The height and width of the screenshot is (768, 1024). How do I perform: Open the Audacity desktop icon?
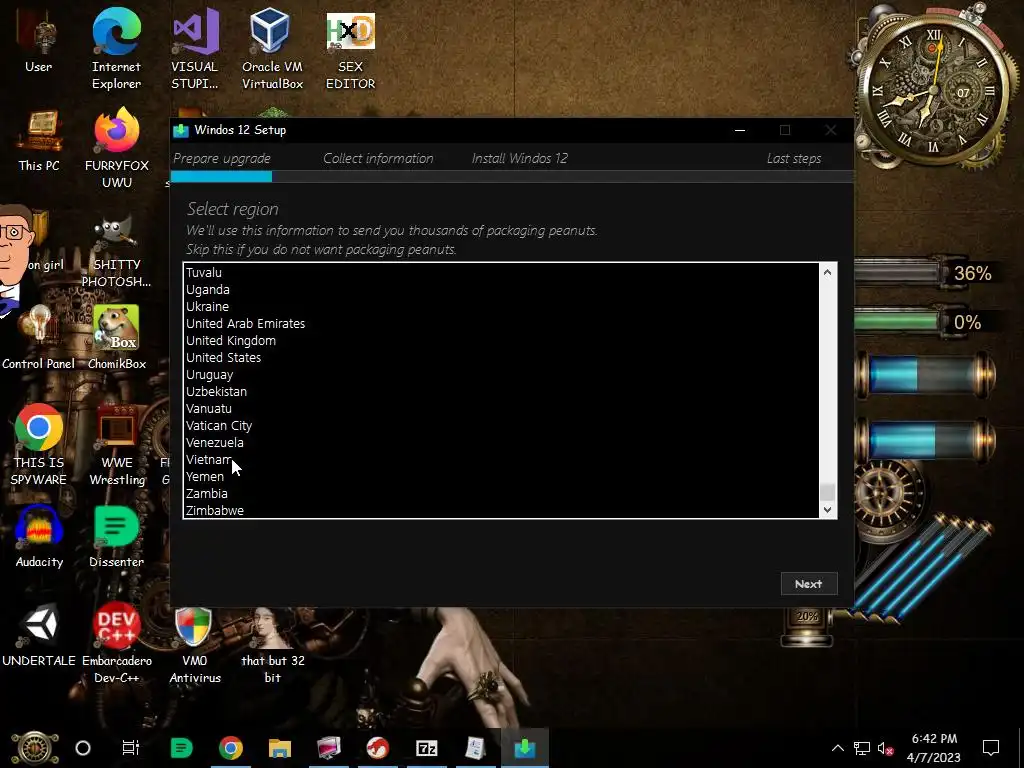(39, 537)
